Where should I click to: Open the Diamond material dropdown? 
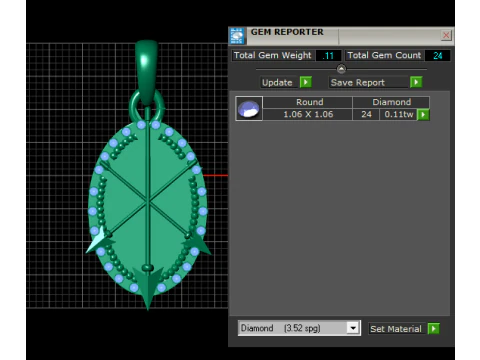point(353,328)
